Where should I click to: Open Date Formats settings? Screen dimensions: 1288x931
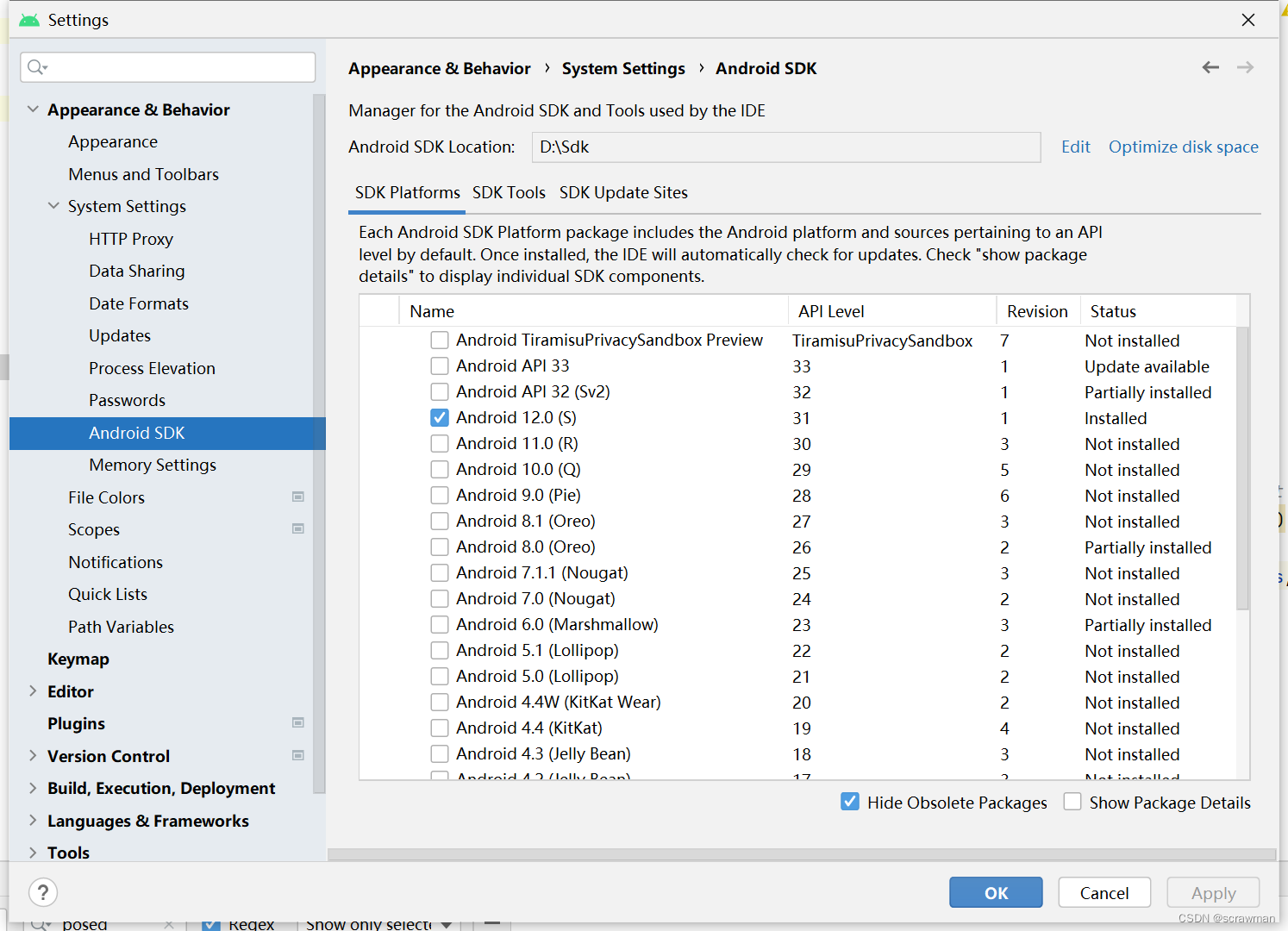tap(139, 303)
